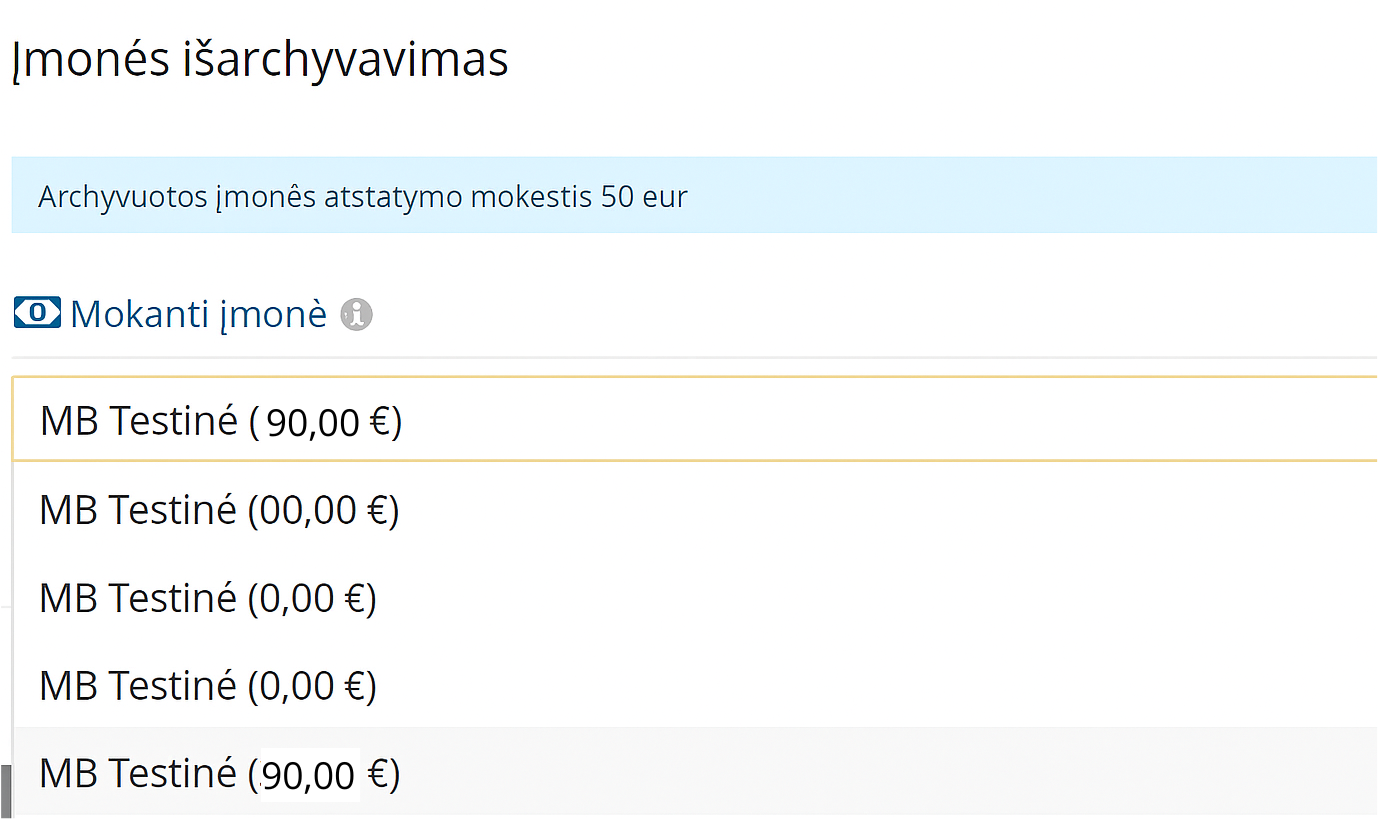Click the grey info icon after Mokanti įmonę
Screen dimensions: 1380x823
pyautogui.click(x=357, y=315)
